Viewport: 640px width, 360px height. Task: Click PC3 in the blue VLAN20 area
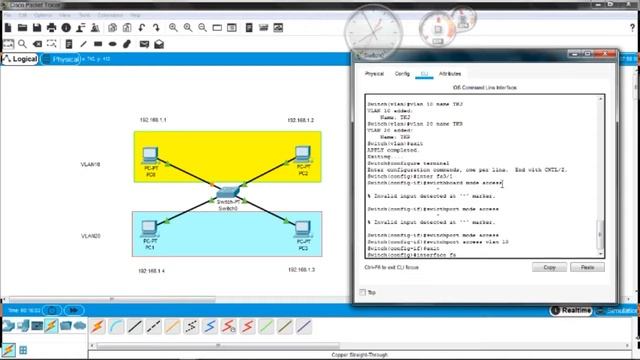click(303, 229)
